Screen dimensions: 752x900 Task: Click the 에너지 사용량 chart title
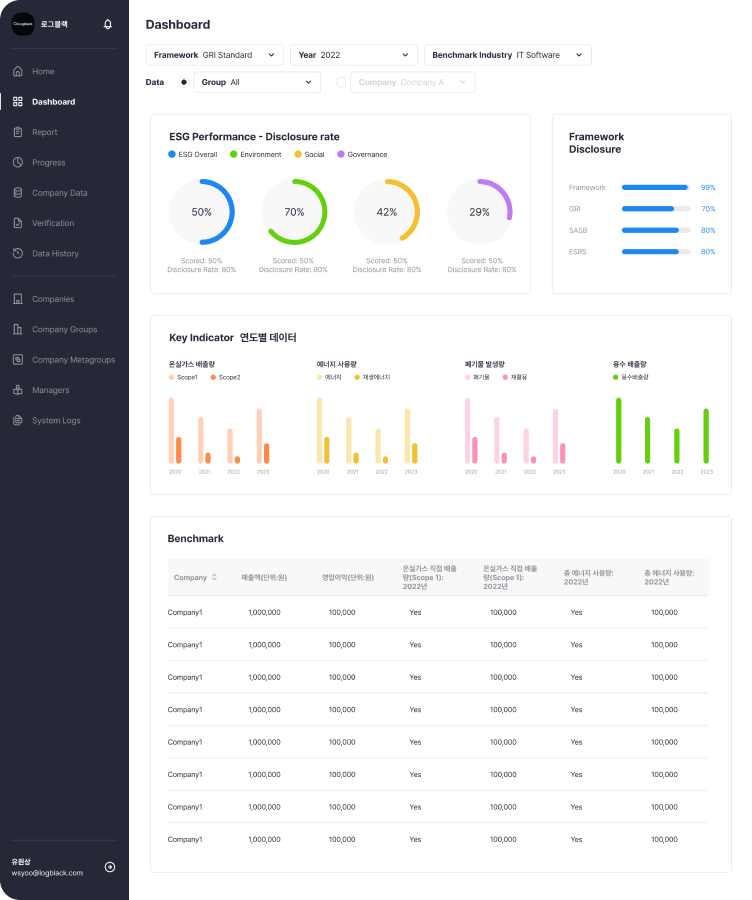point(336,364)
